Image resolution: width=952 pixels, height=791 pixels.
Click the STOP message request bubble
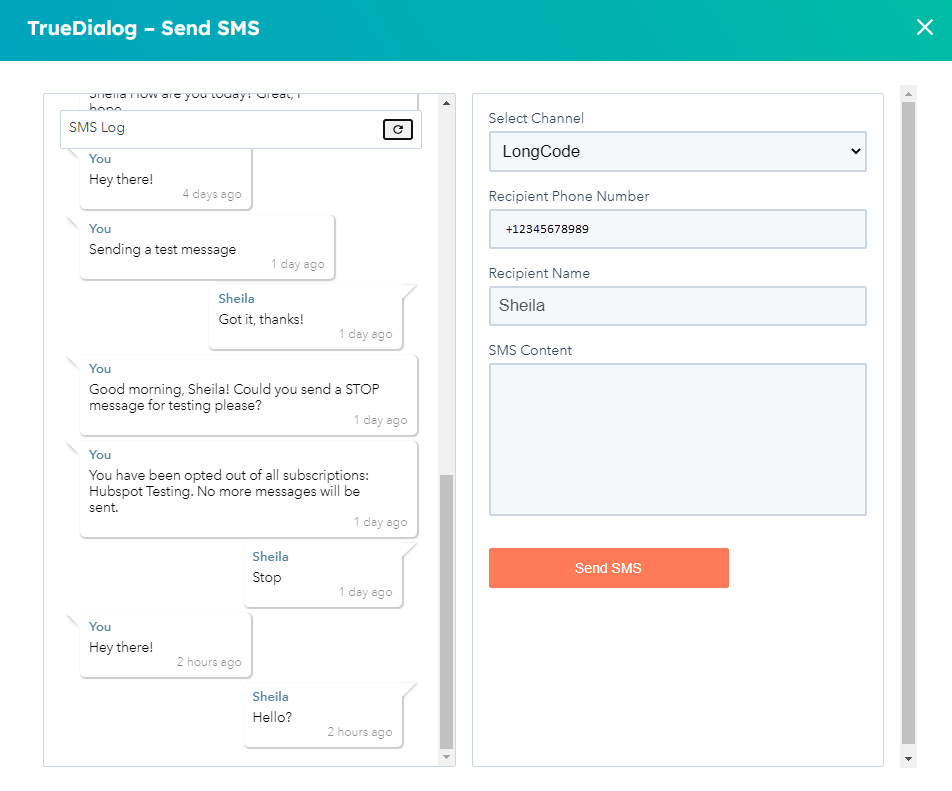(248, 396)
